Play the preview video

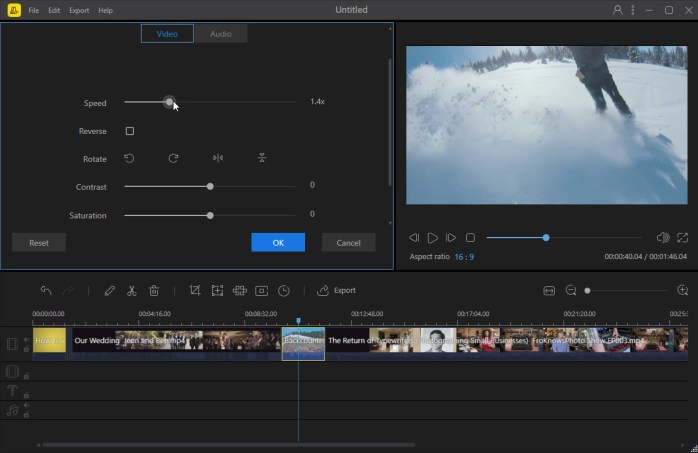432,238
